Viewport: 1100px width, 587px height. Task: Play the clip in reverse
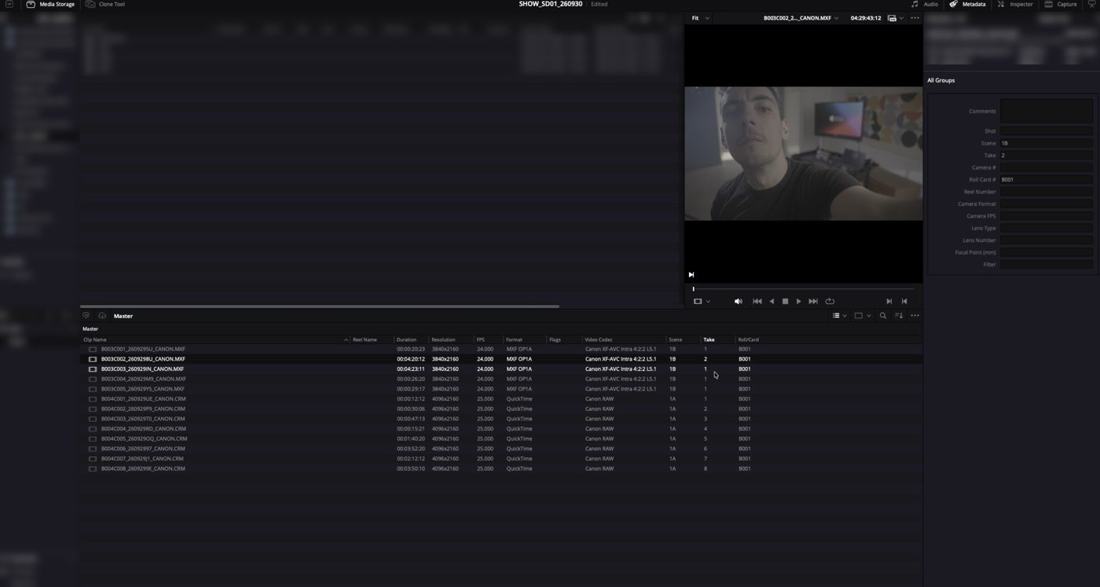[x=772, y=302]
